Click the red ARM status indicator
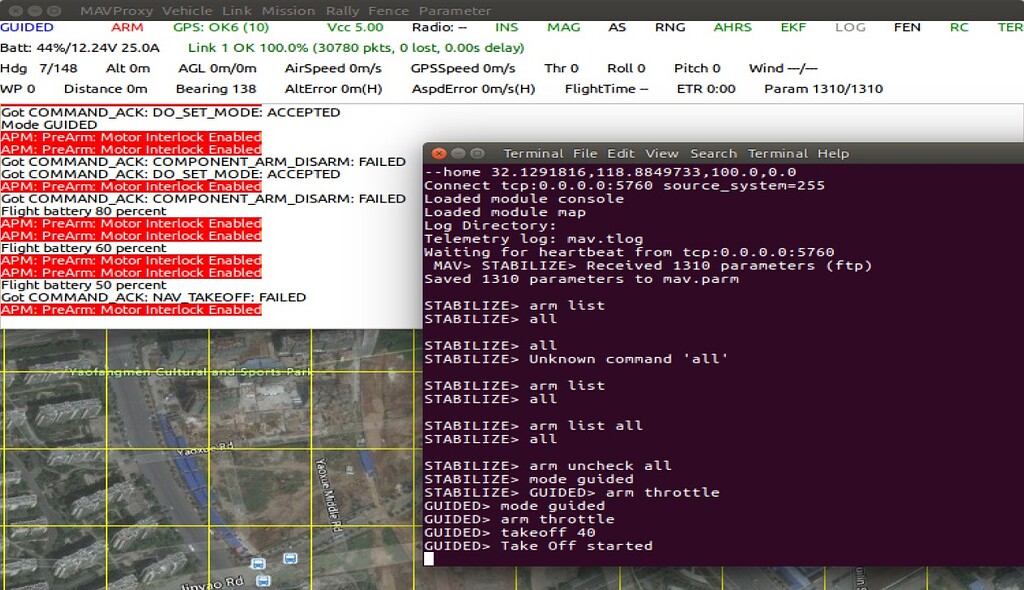Screen dimensions: 1024x590 tap(127, 27)
